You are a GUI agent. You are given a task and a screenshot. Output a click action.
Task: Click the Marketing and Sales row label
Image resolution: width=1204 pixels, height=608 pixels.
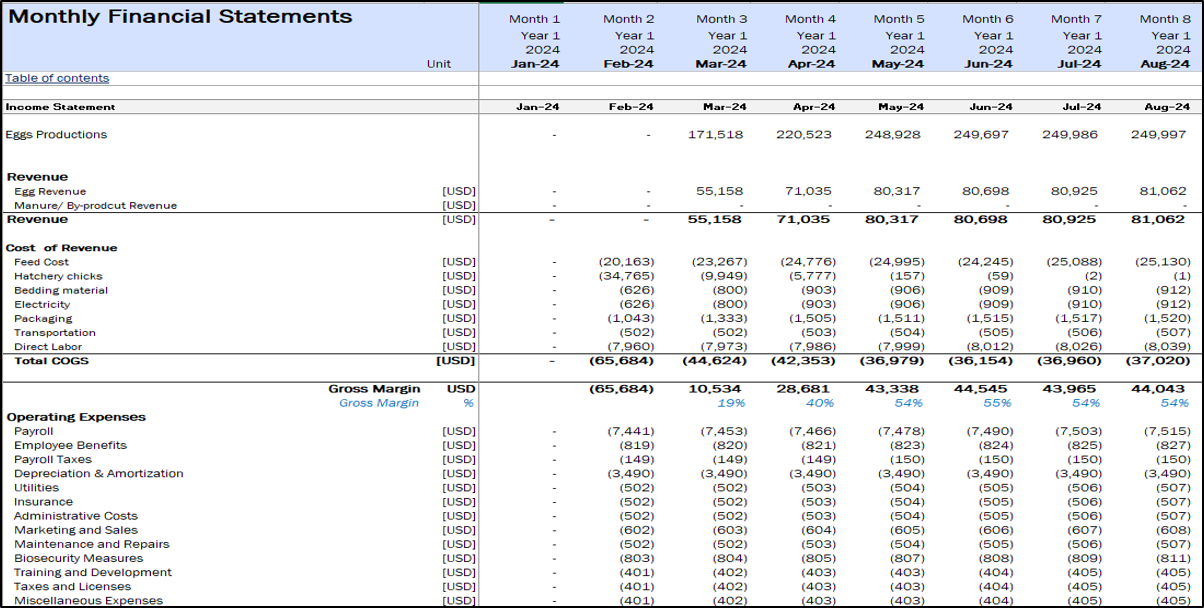(76, 530)
